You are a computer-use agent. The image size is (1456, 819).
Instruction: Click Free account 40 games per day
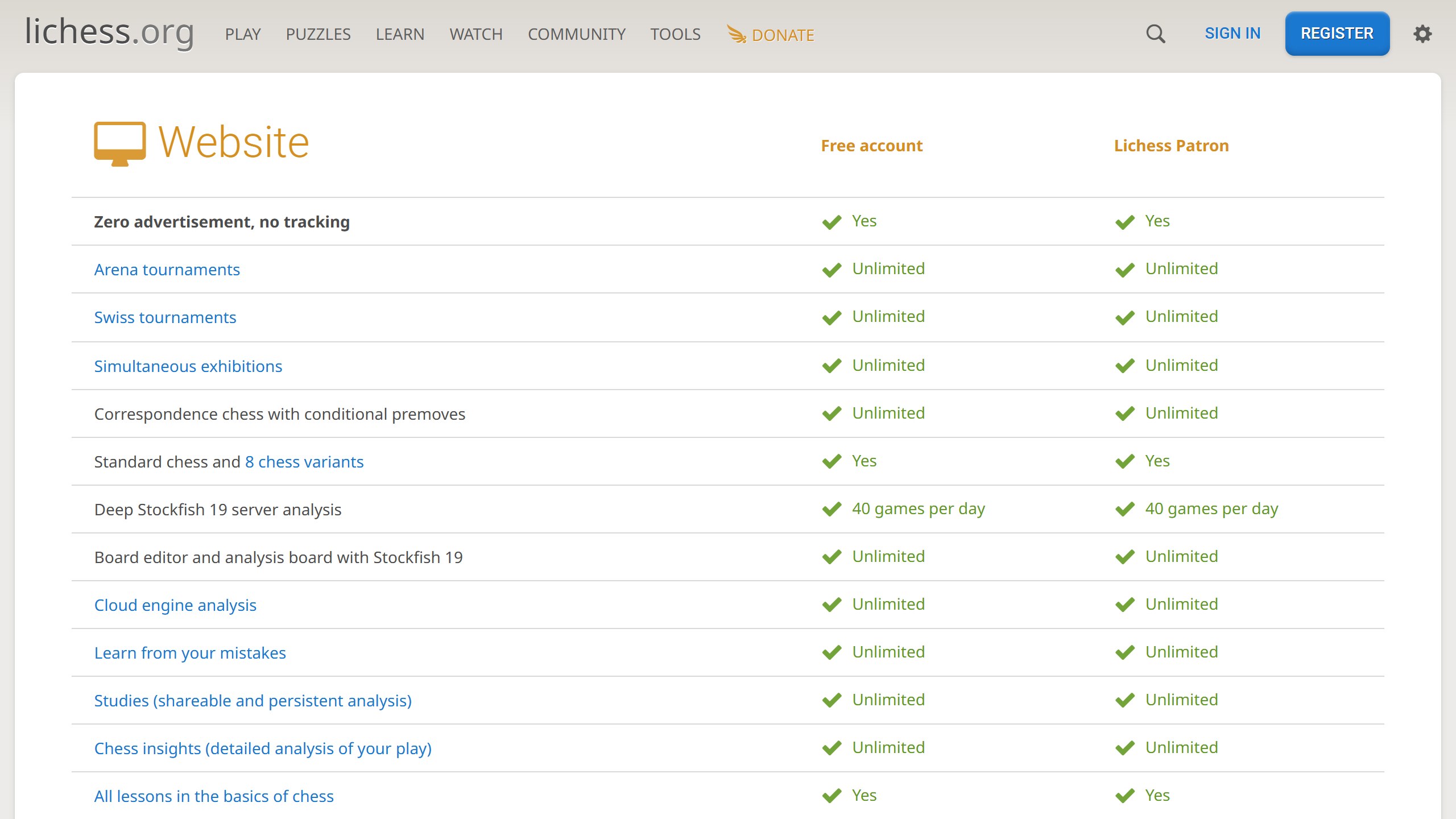[x=918, y=508]
